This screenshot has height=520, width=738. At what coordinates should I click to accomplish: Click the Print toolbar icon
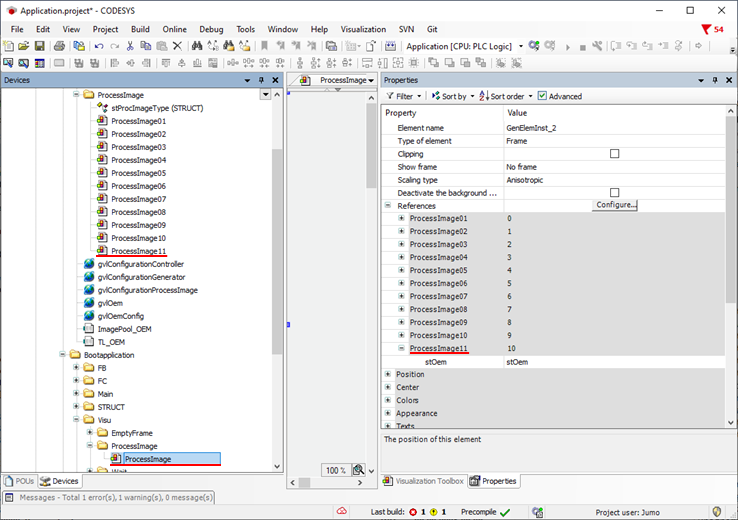click(x=59, y=46)
